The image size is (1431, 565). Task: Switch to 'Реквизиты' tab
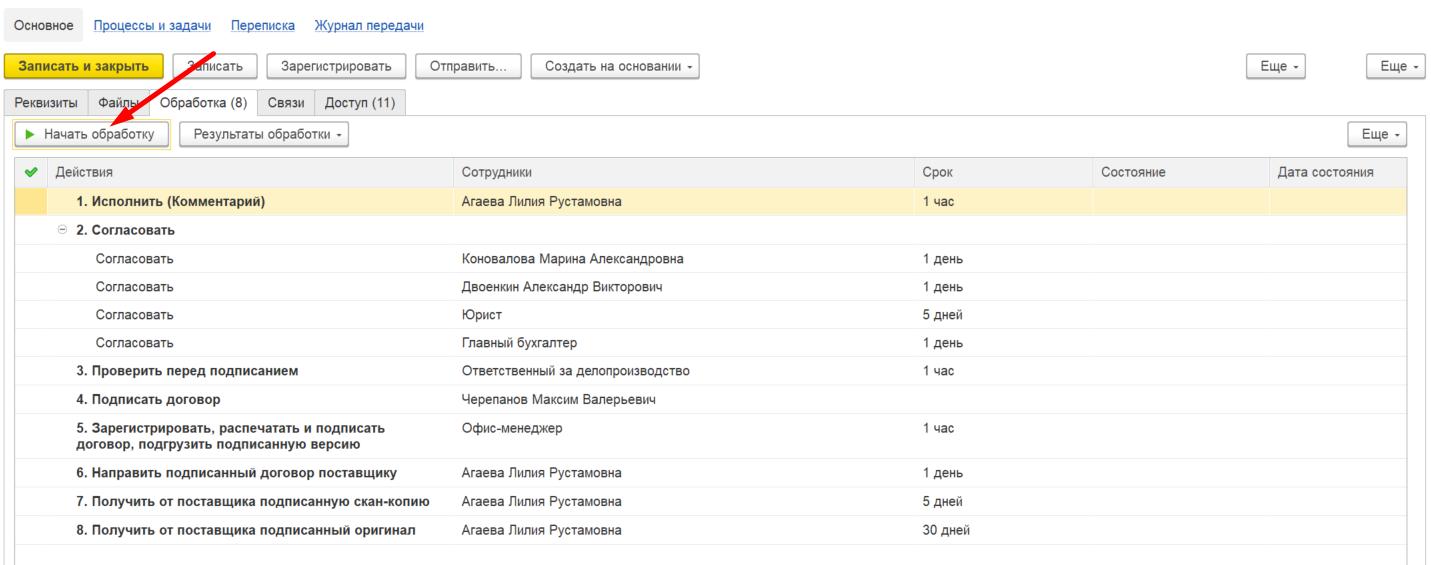click(46, 103)
